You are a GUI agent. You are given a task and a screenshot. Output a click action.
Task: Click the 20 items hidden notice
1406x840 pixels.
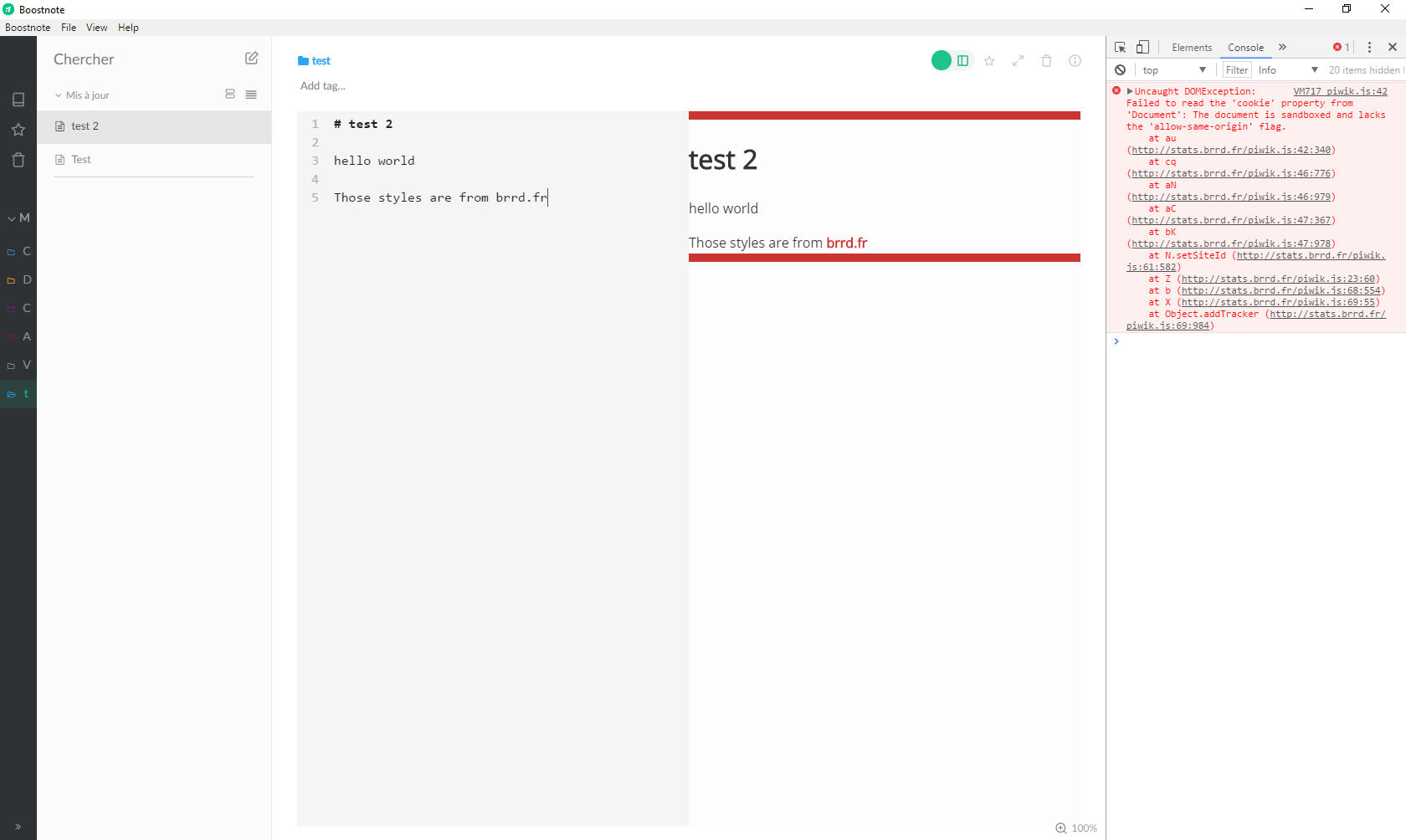tap(1365, 70)
